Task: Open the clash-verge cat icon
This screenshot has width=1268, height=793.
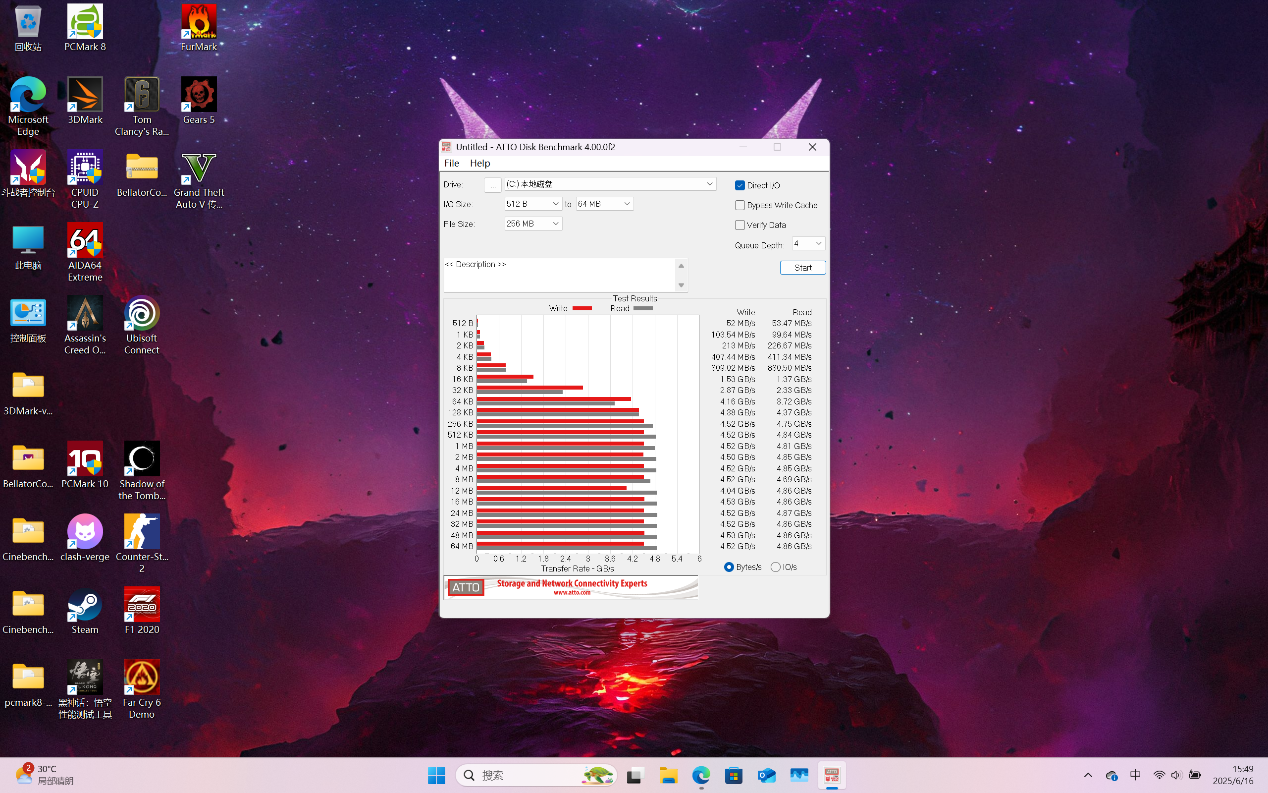Action: tap(85, 538)
